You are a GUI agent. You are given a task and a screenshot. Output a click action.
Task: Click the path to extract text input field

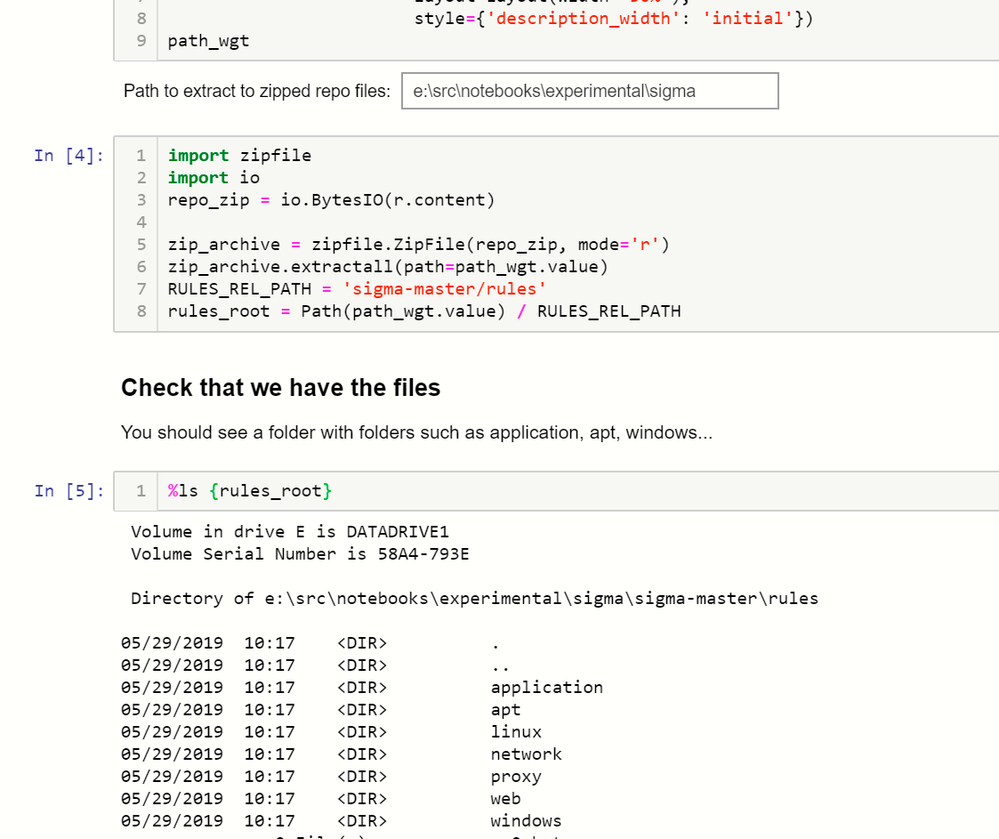pos(589,91)
